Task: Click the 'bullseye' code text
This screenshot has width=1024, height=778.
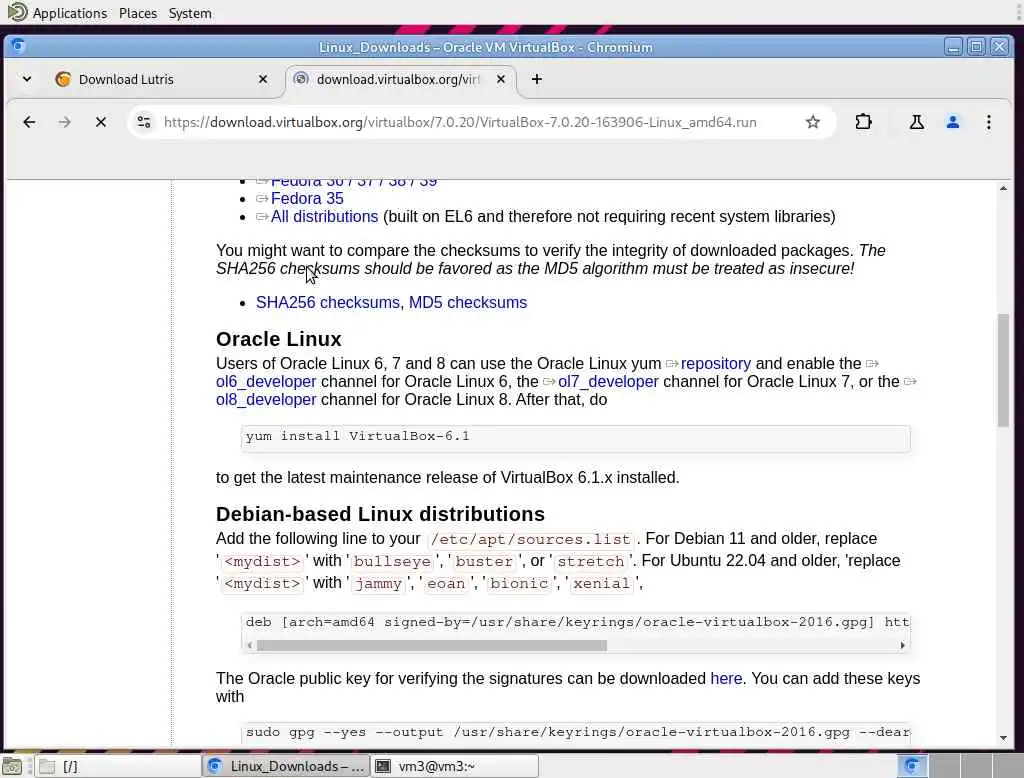Action: pyautogui.click(x=392, y=562)
